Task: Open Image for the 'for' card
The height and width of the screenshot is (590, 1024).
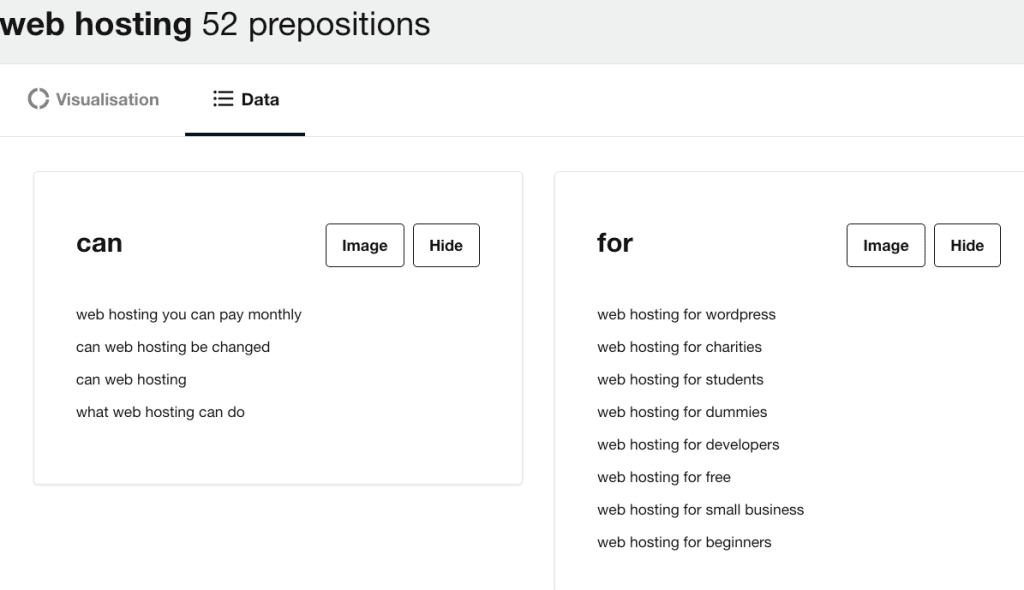Action: 886,245
